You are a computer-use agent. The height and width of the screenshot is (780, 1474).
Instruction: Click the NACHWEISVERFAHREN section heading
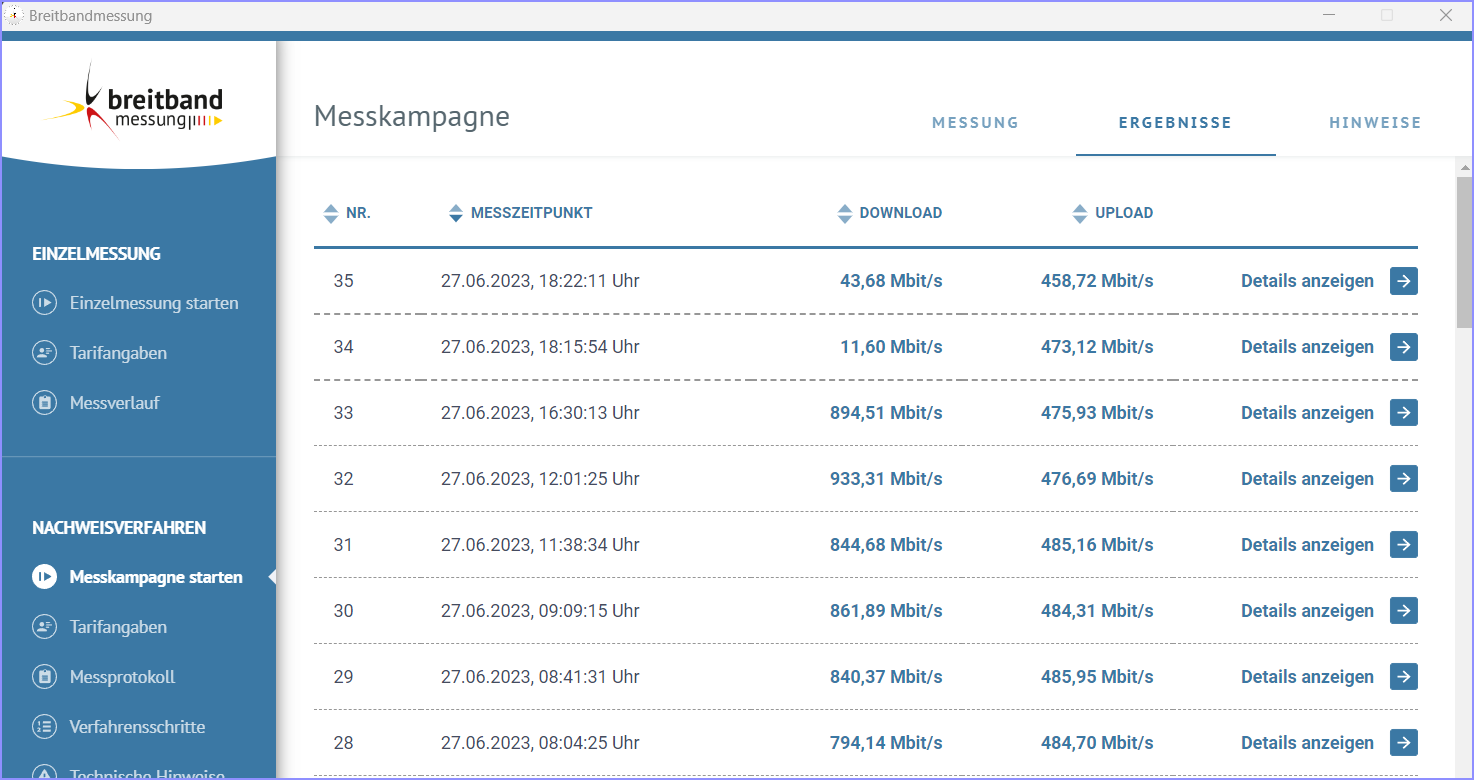pos(119,528)
